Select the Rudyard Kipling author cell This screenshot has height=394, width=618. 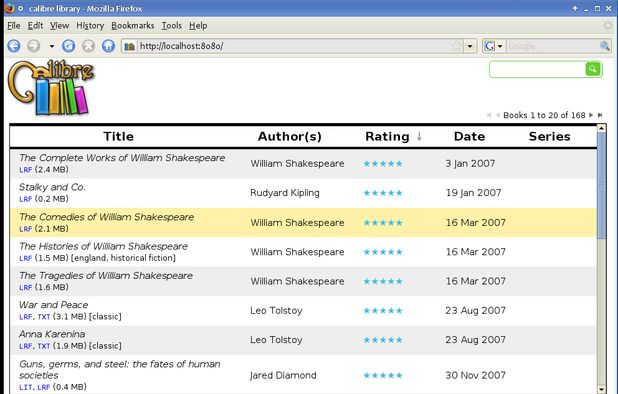click(x=285, y=193)
